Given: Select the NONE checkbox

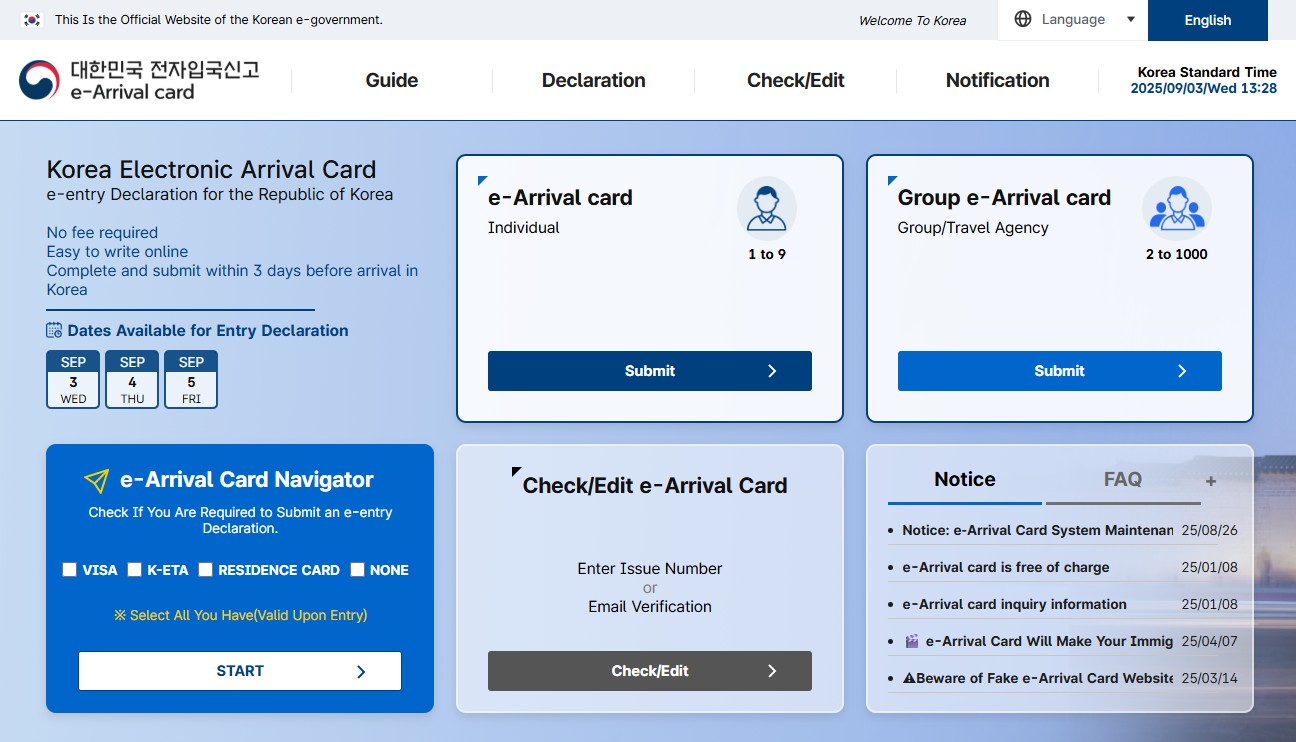Looking at the screenshot, I should 357,570.
